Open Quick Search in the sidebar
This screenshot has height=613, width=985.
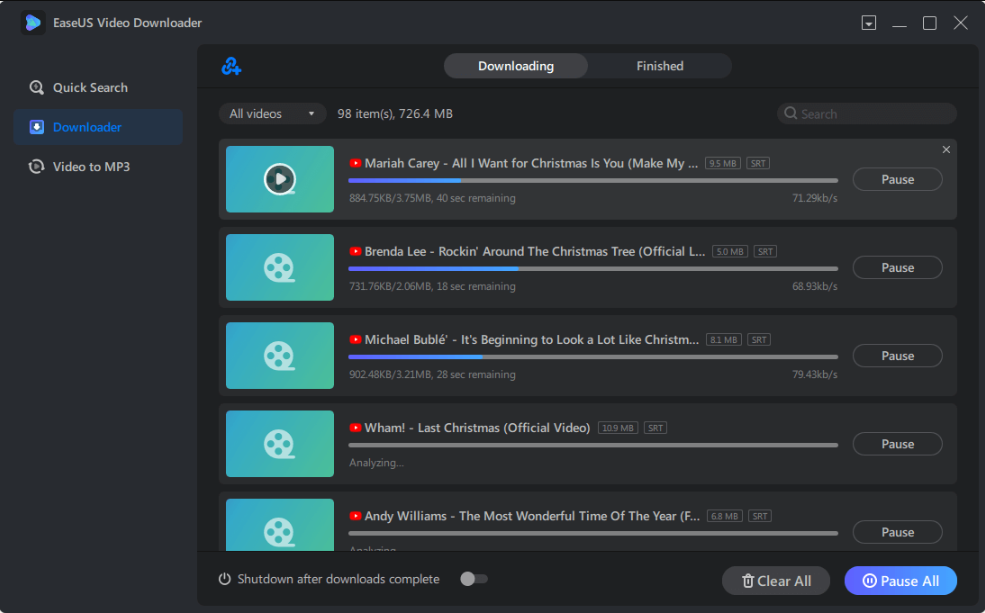tap(90, 88)
